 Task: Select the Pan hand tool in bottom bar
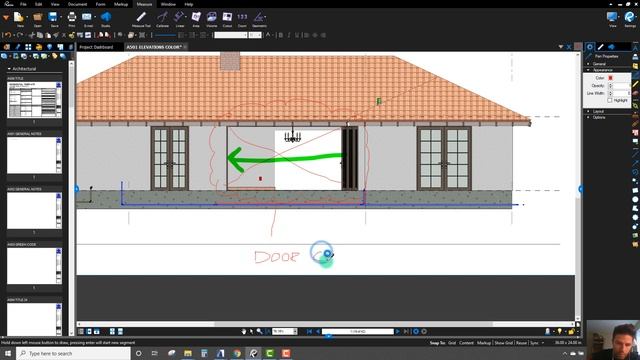[244, 331]
